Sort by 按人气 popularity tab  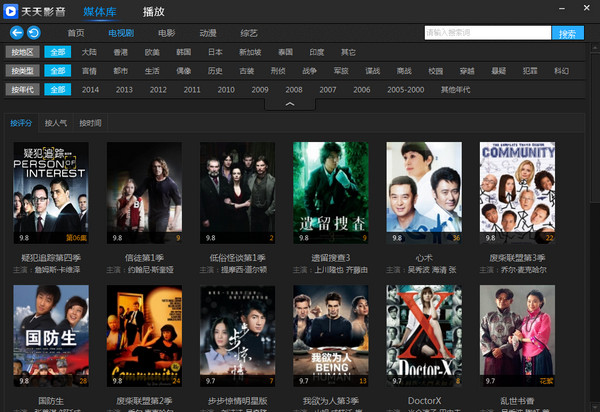[x=56, y=123]
